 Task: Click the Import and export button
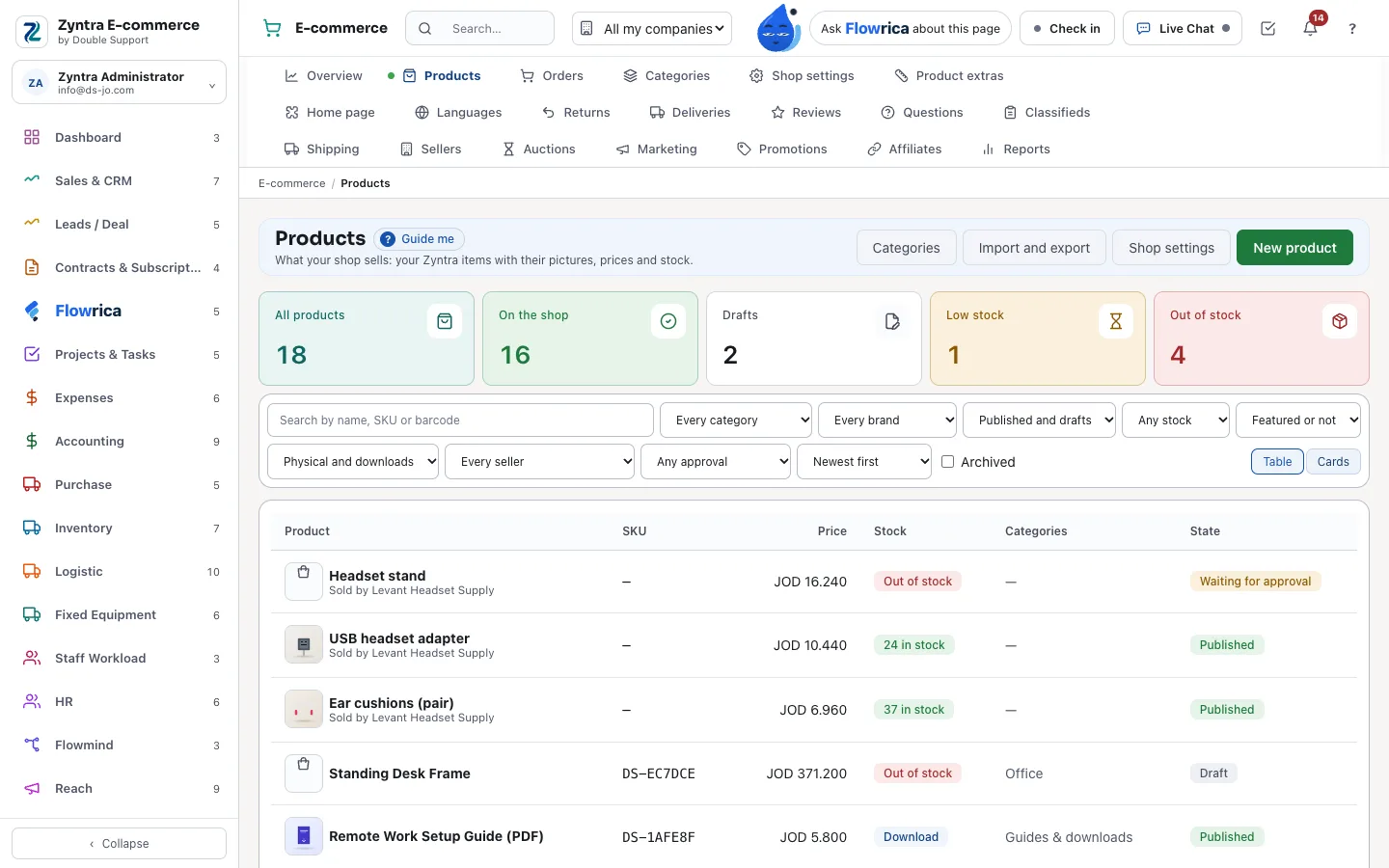pyautogui.click(x=1034, y=248)
